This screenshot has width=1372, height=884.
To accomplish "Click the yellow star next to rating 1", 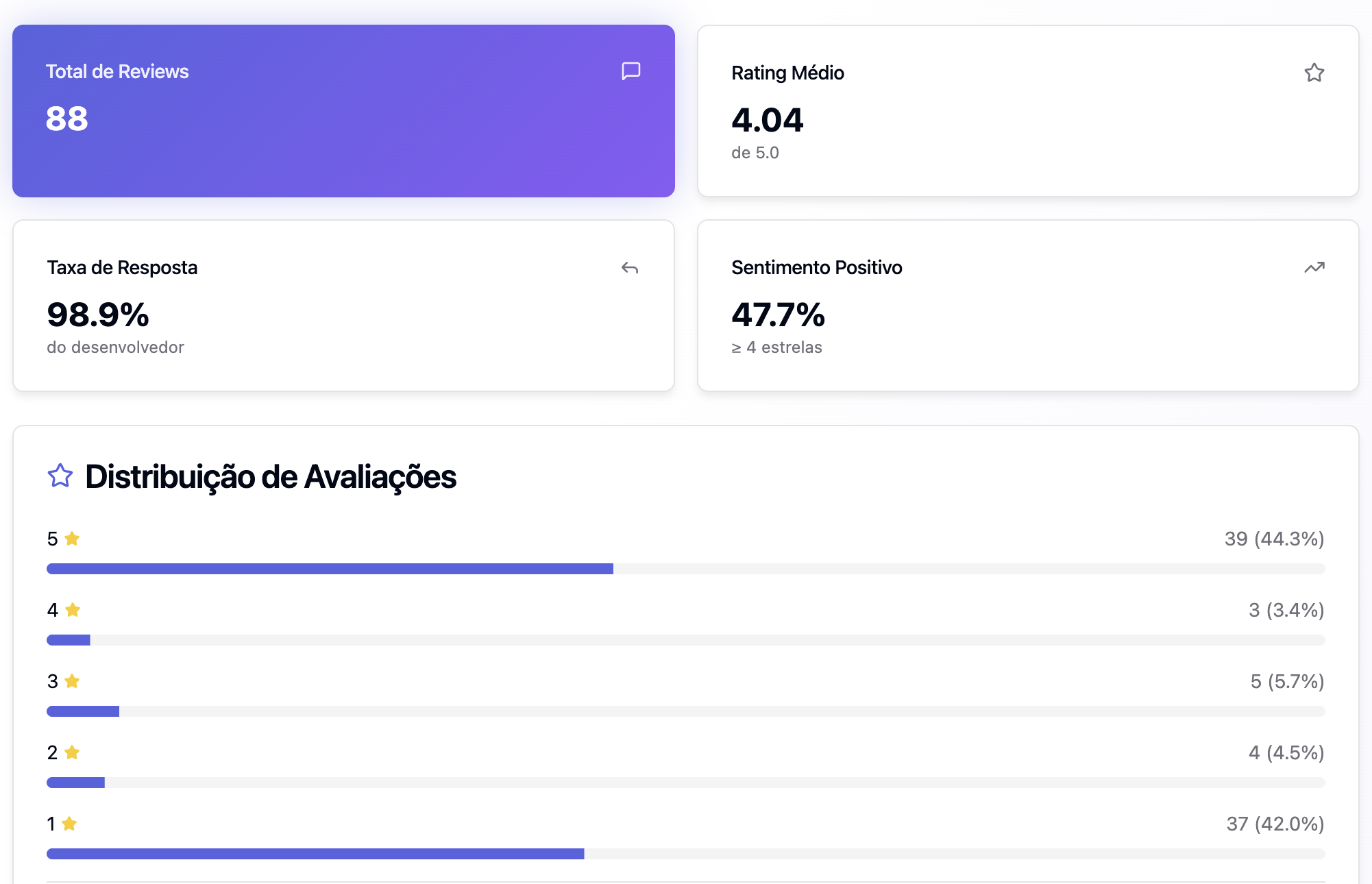I will (69, 824).
